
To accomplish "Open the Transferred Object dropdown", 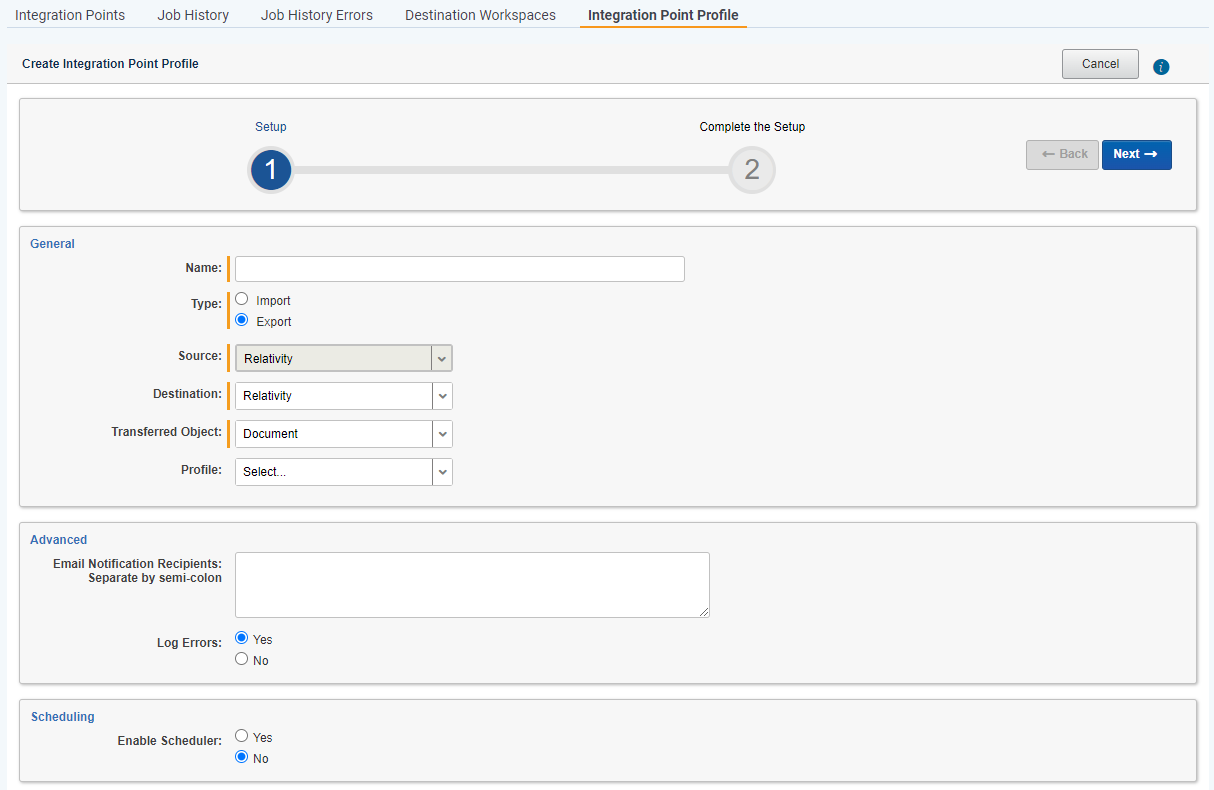I will 344,434.
